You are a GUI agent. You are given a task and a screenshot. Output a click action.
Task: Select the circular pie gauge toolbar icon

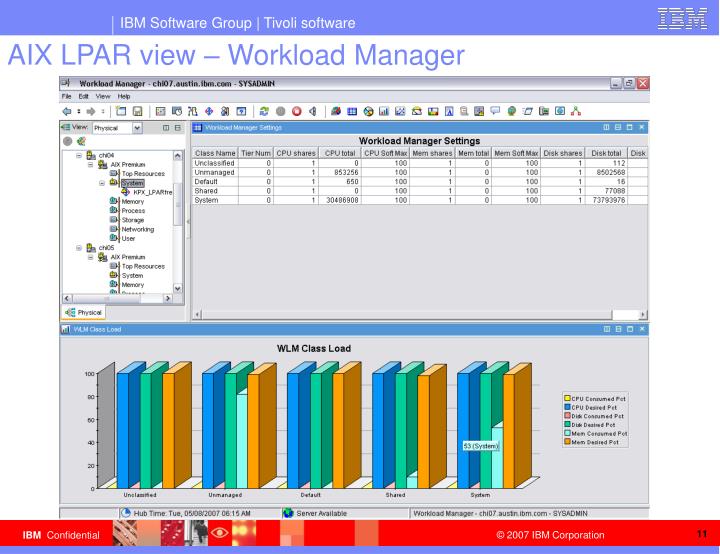coord(368,111)
